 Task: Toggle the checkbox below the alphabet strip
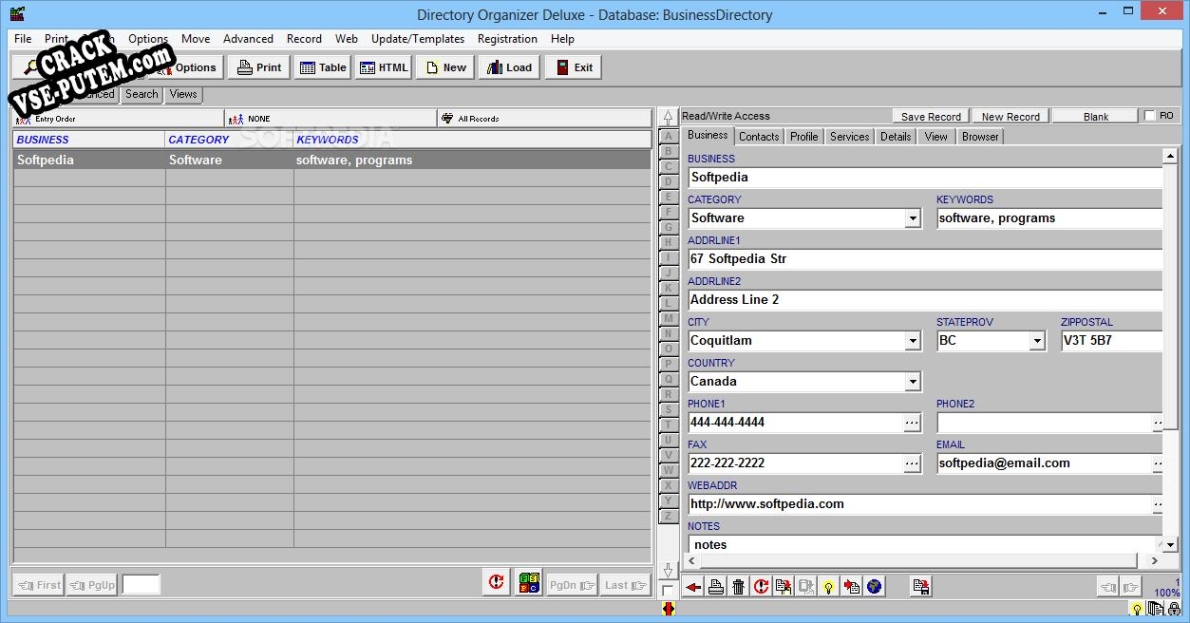[668, 591]
